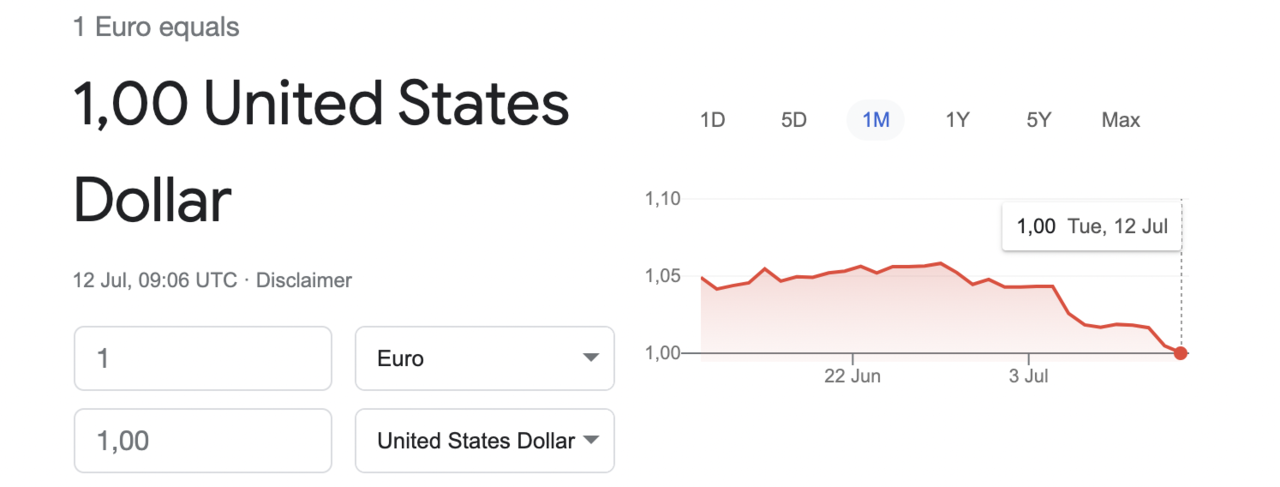Click the red data point on chart
Image resolution: width=1280 pixels, height=487 pixels.
click(x=1181, y=353)
